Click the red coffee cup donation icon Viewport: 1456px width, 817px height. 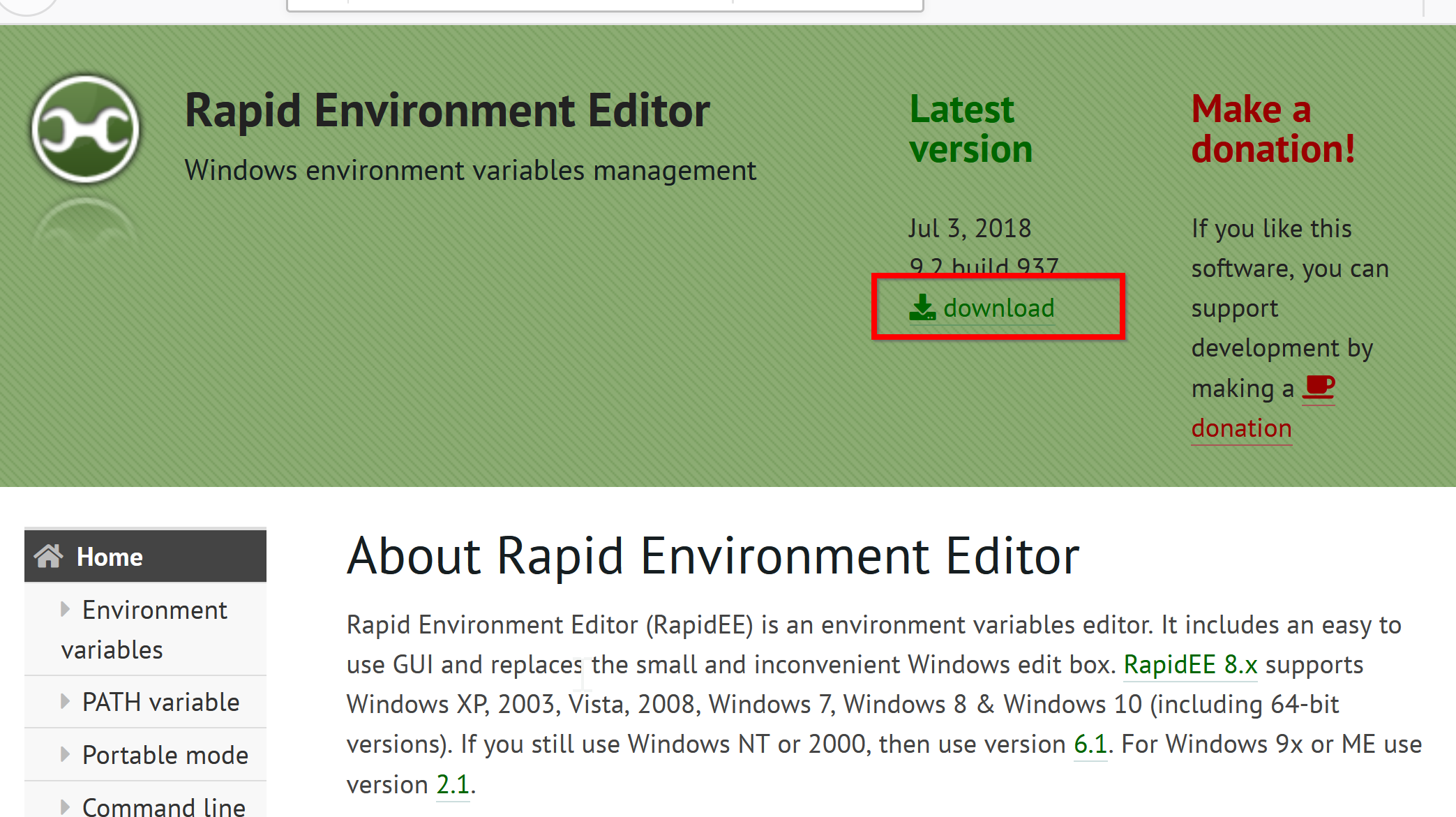point(1319,388)
